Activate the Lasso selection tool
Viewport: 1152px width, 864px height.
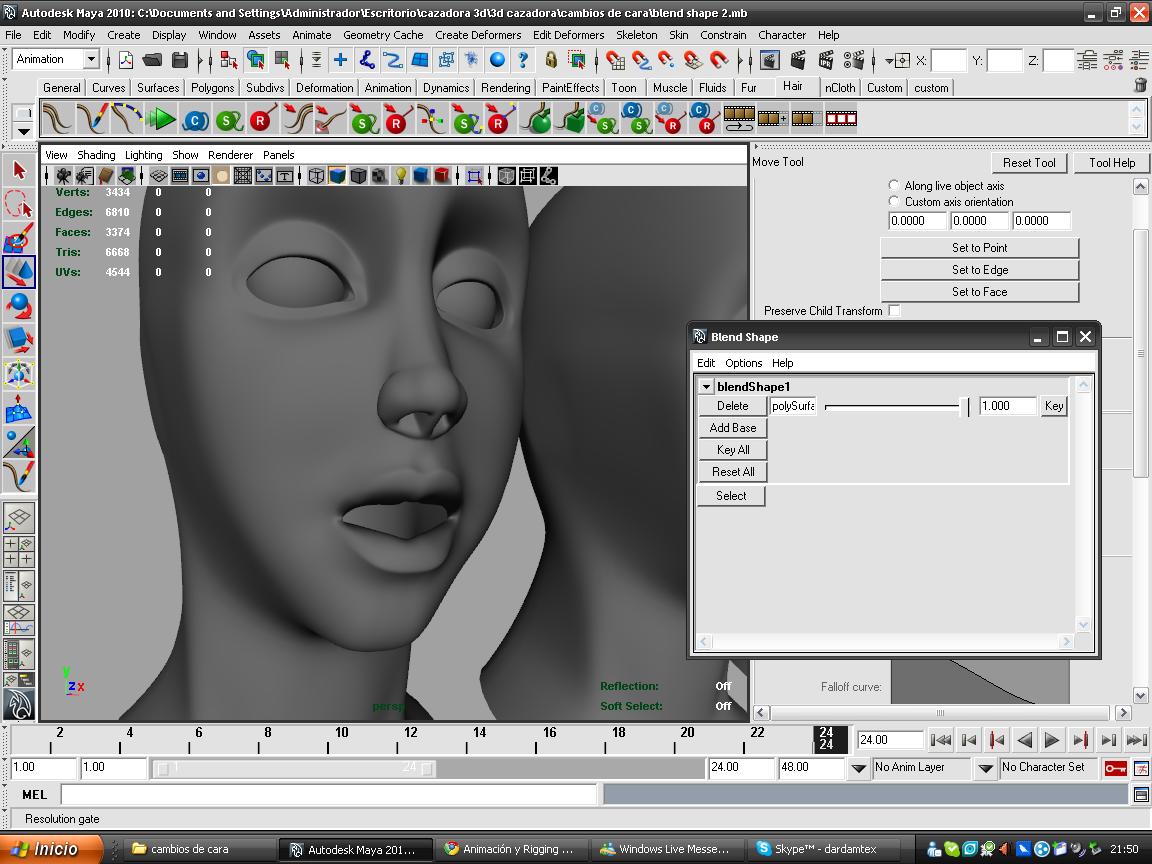point(19,205)
